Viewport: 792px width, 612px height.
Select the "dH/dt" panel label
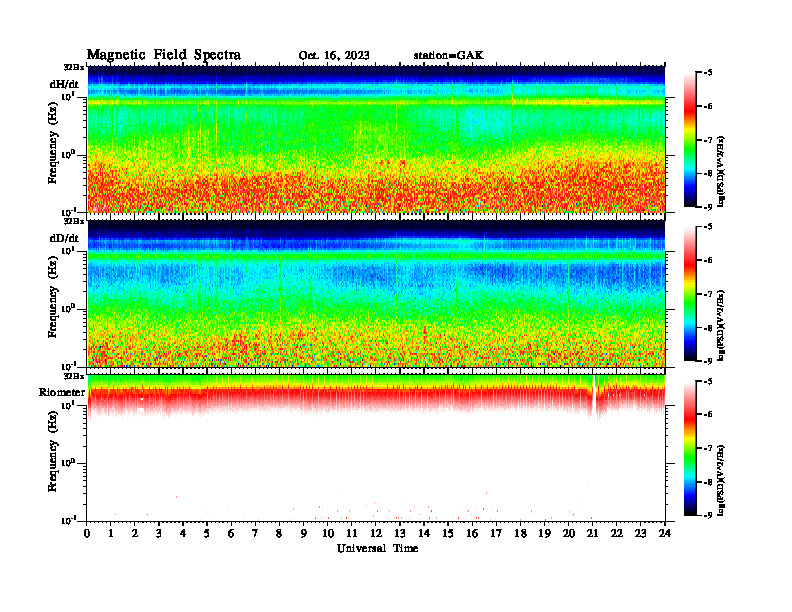64,84
